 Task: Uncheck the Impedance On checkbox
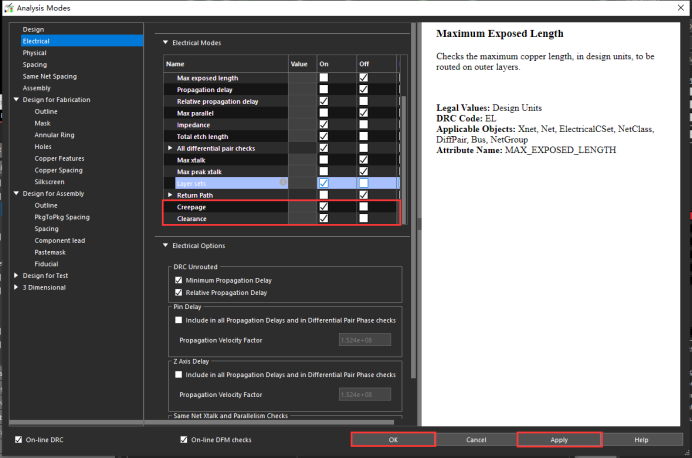pyautogui.click(x=323, y=124)
